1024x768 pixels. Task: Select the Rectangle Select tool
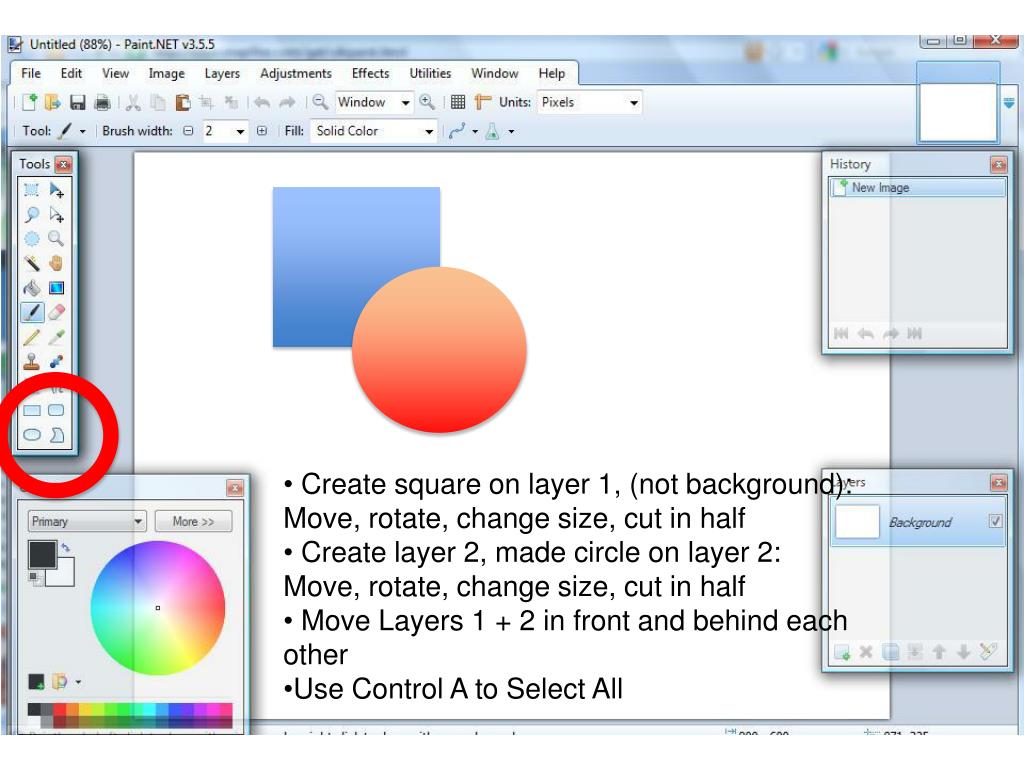coord(31,190)
